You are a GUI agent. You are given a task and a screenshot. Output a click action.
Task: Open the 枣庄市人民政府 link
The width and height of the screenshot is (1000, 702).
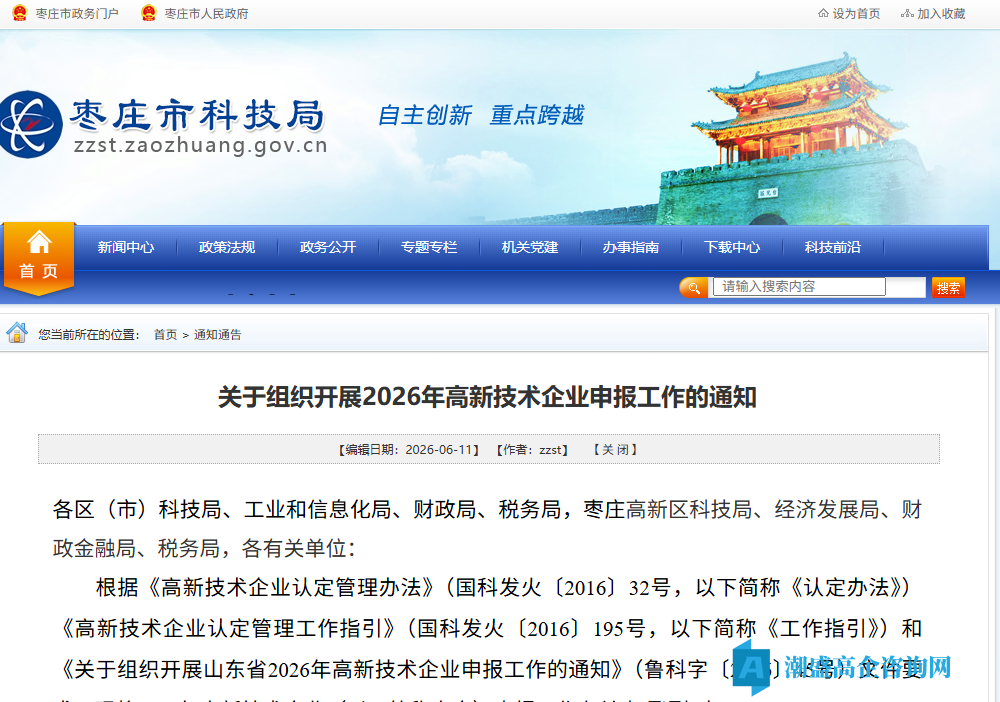tap(206, 13)
